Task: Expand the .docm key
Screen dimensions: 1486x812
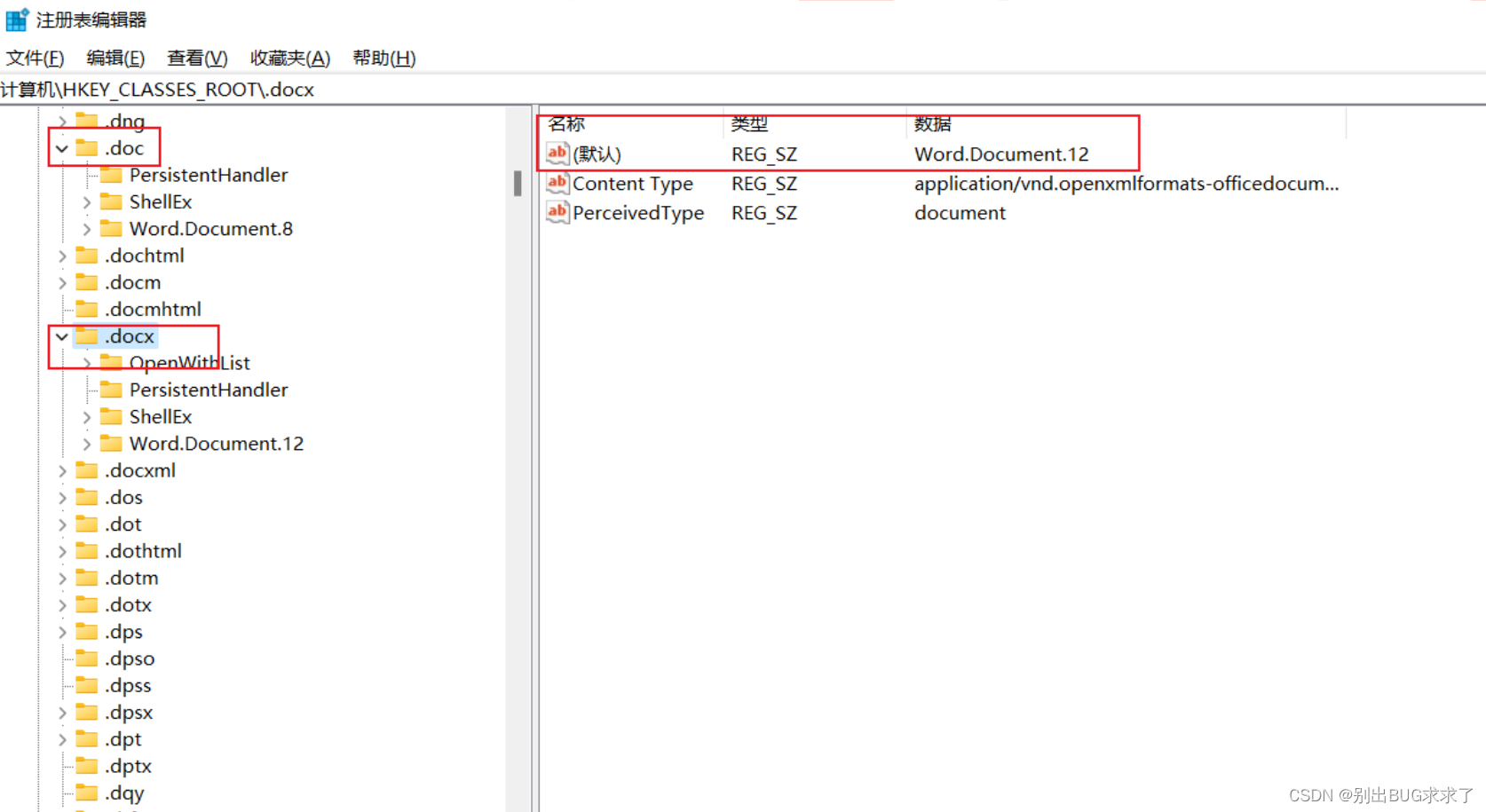Action: [x=62, y=282]
